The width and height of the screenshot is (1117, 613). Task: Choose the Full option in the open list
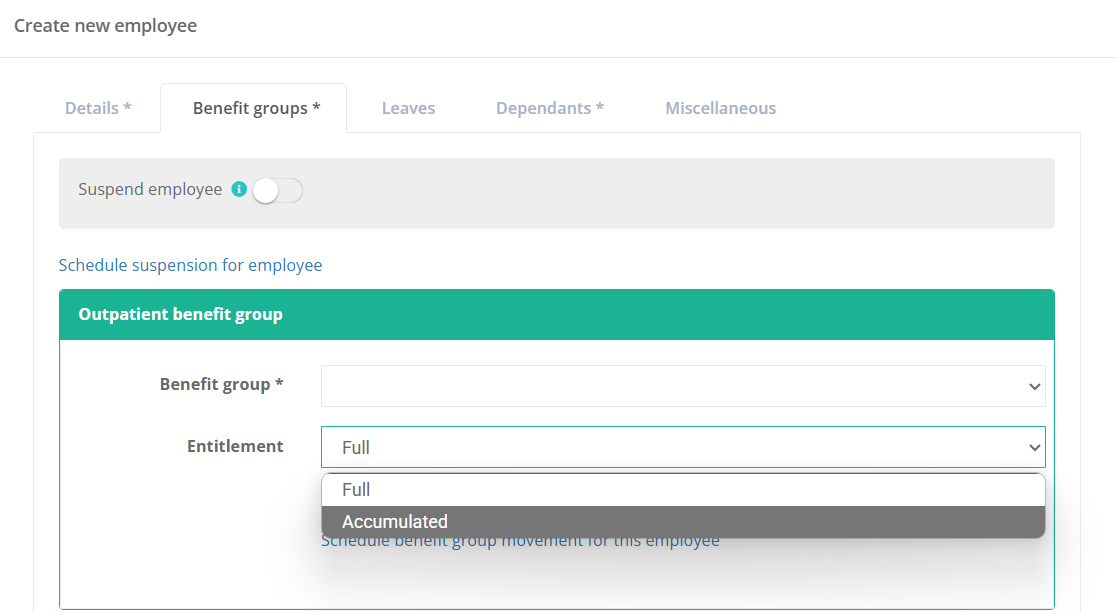[683, 490]
